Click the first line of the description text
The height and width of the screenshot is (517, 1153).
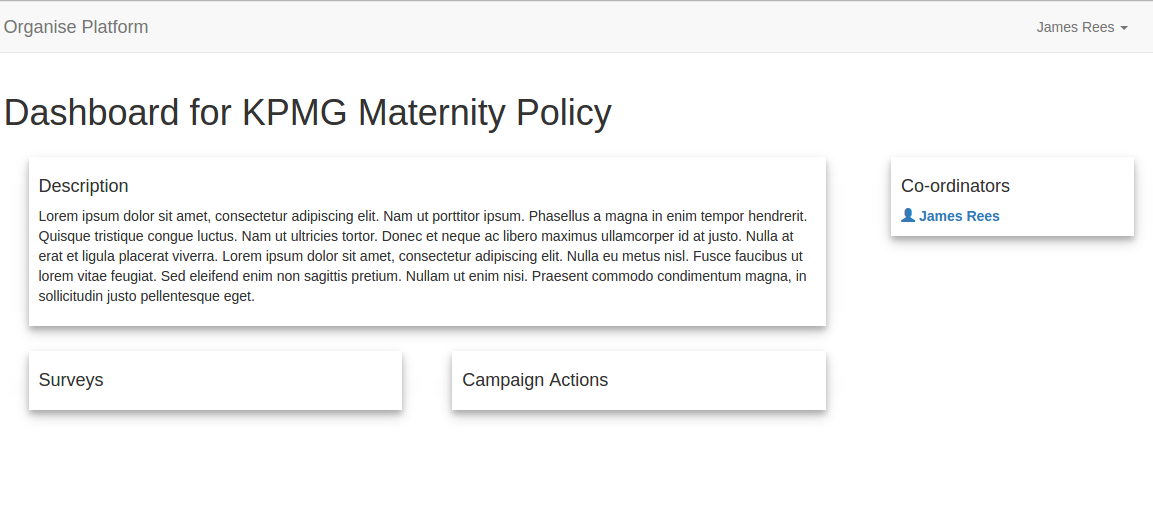[x=422, y=216]
